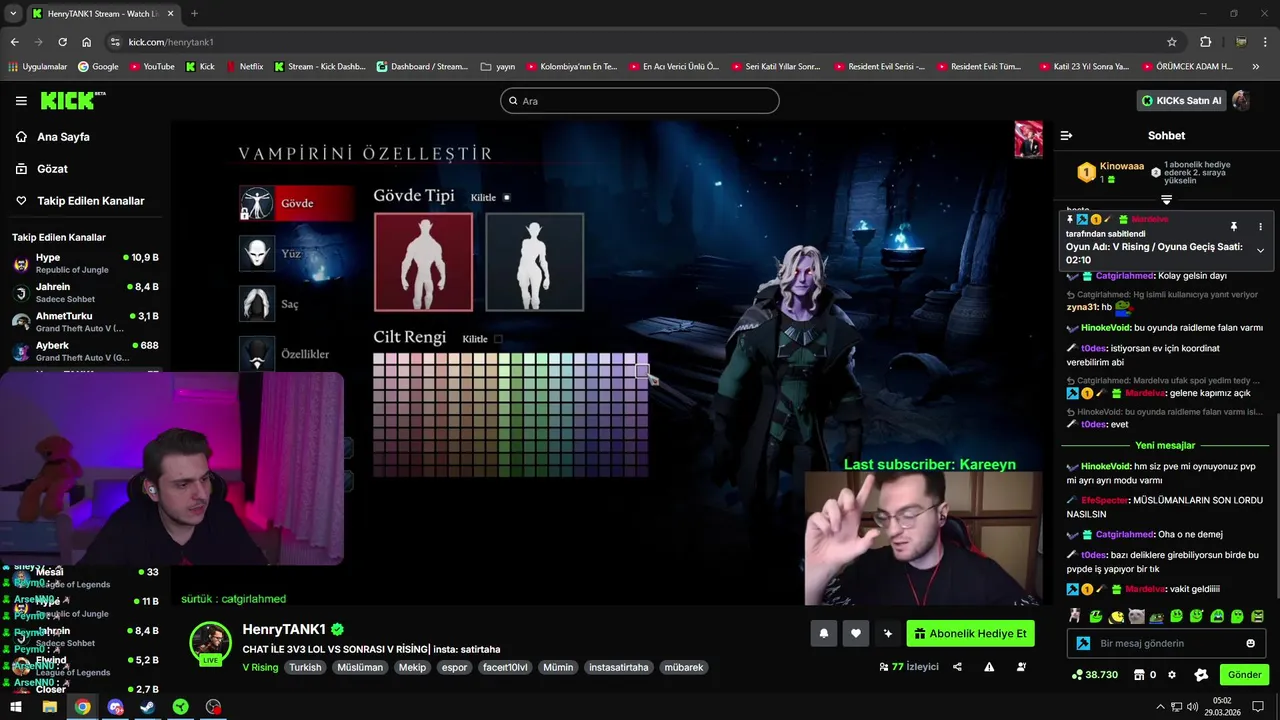This screenshot has height=720, width=1280.
Task: Click the Windows Start button
Action: click(x=16, y=707)
